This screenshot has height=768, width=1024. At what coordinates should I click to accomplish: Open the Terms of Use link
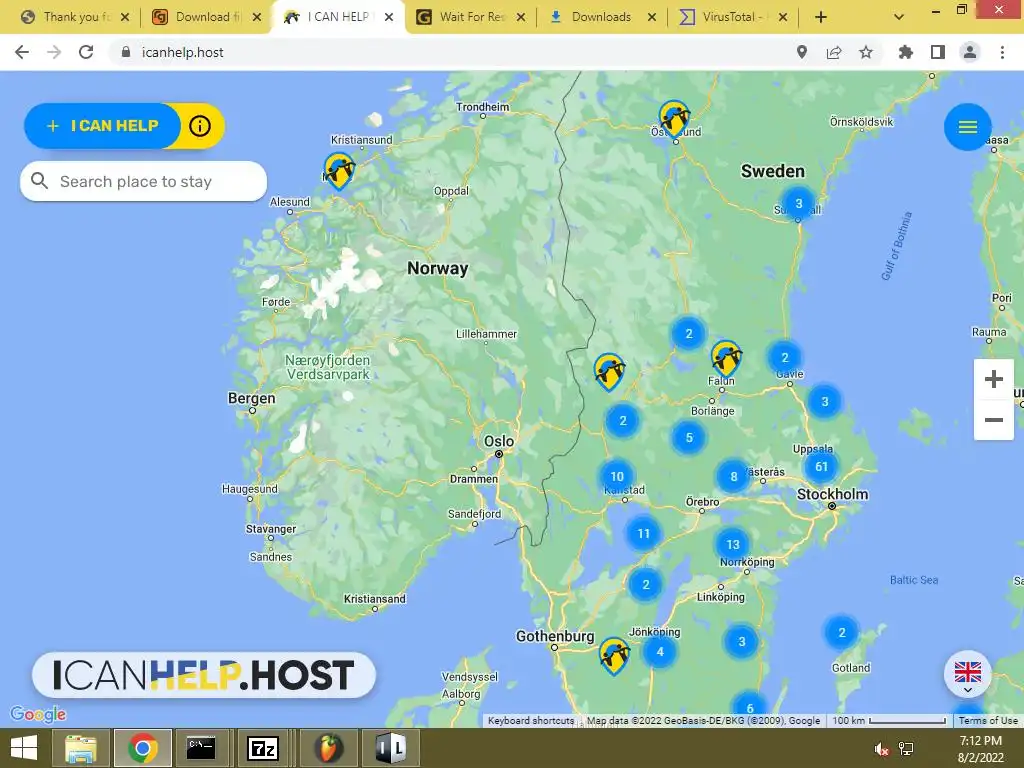point(987,720)
